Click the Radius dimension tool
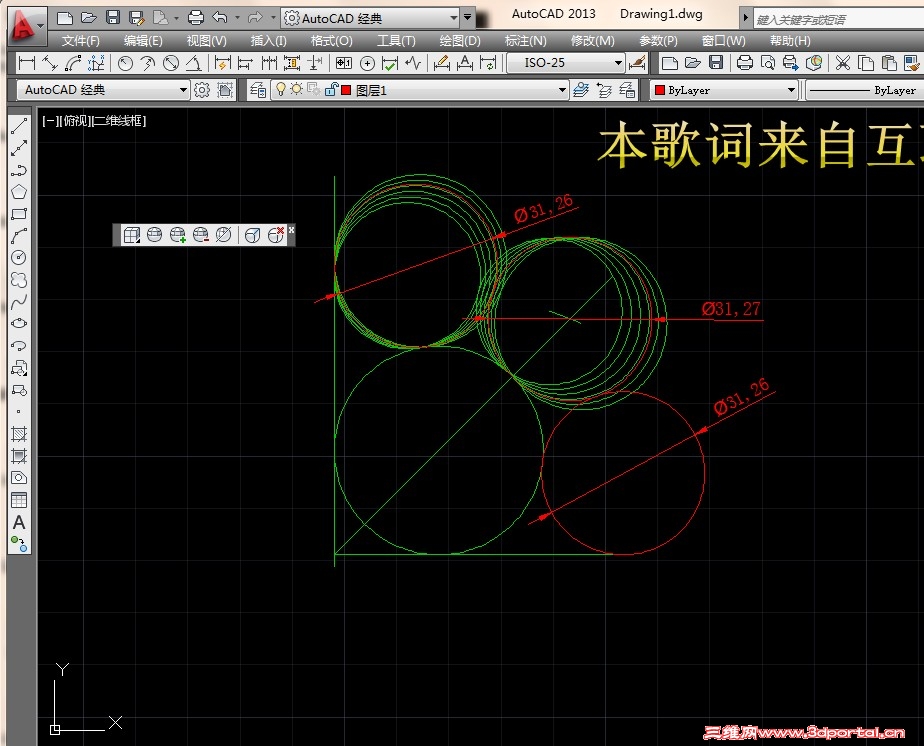 [x=125, y=62]
